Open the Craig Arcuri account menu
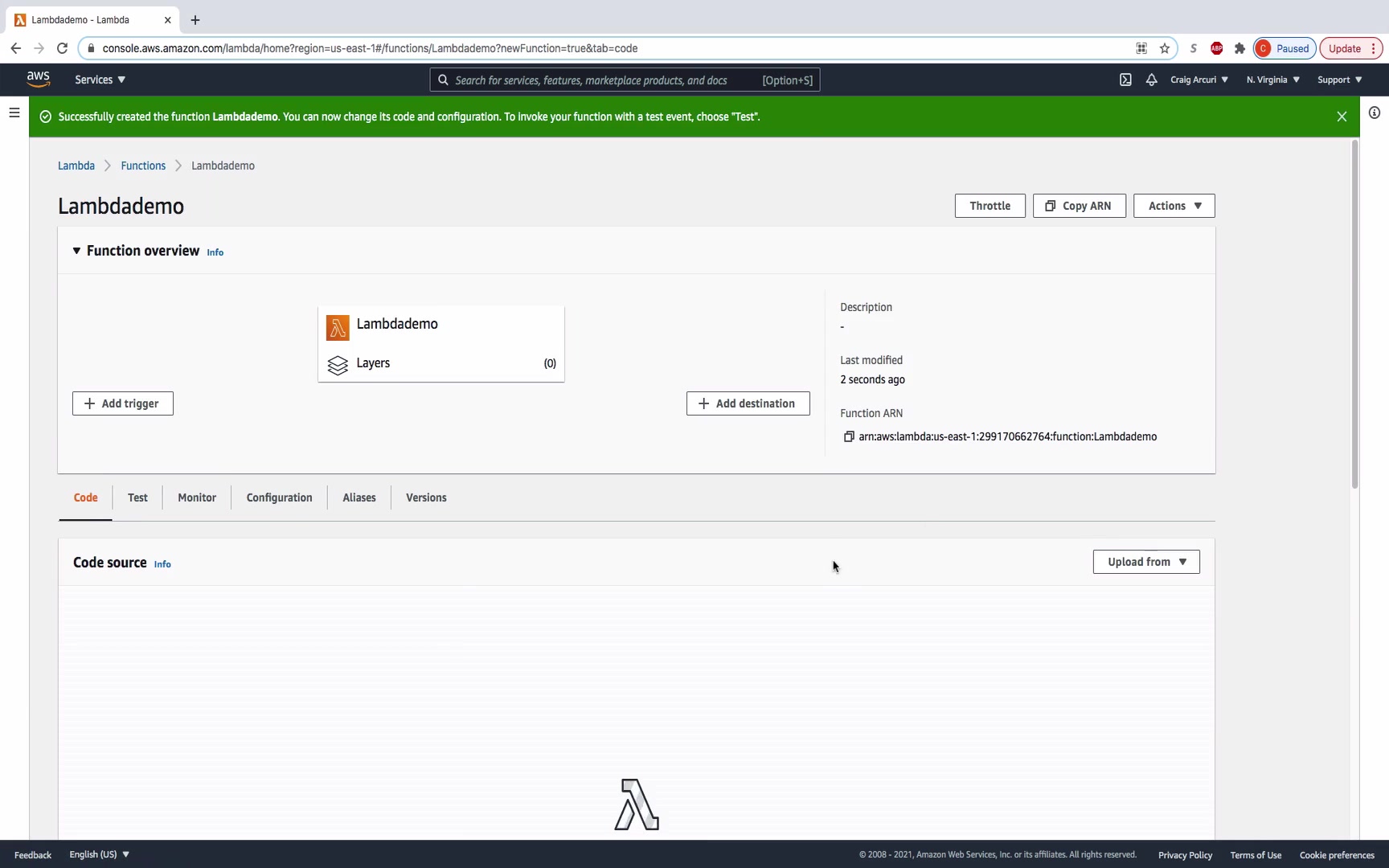The image size is (1389, 868). tap(1199, 80)
